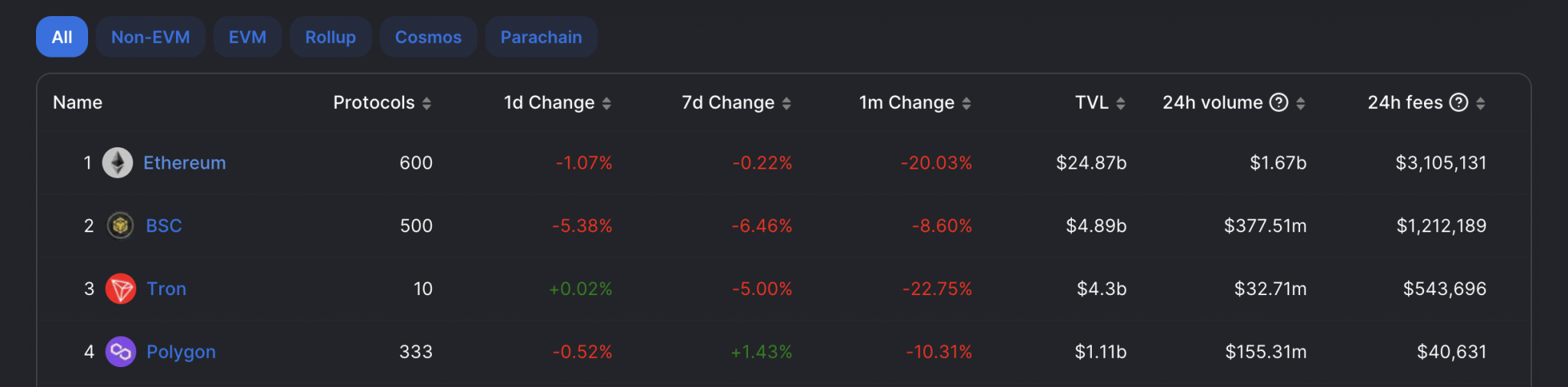Switch to the Non-EVM filter
Screen dimensions: 1568x387
click(151, 37)
